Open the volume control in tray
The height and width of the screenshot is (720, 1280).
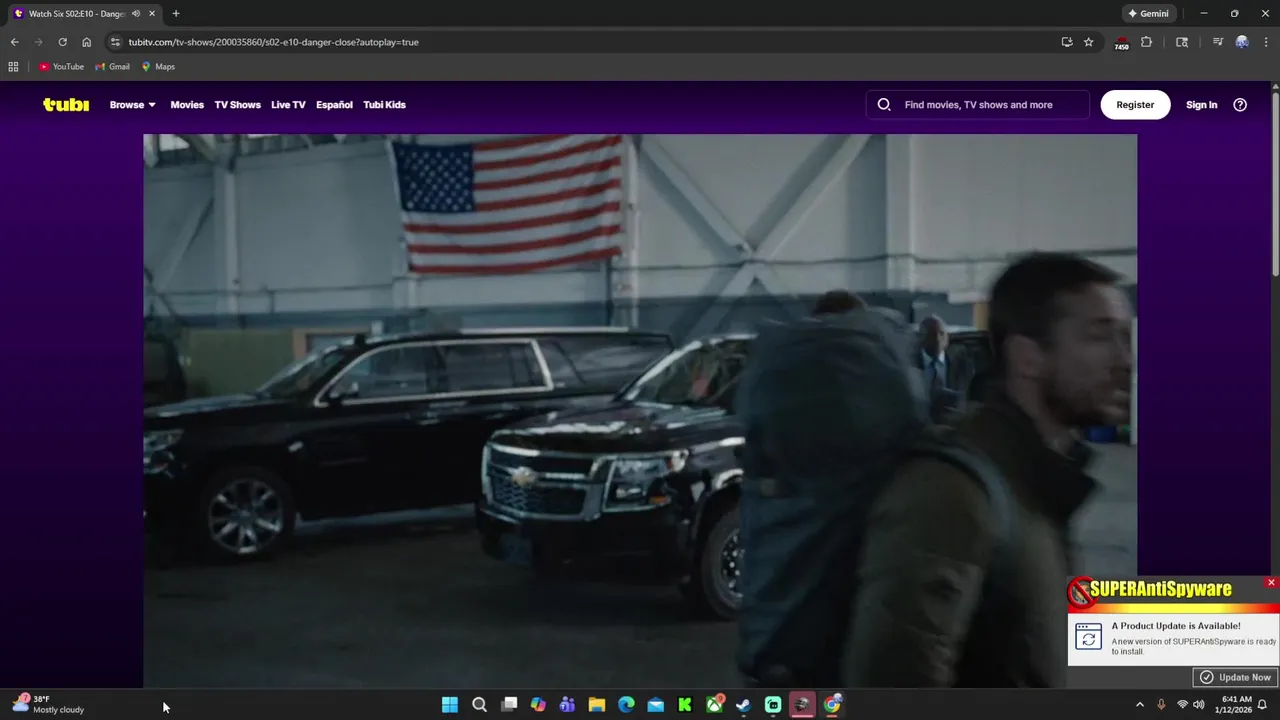coord(1198,705)
